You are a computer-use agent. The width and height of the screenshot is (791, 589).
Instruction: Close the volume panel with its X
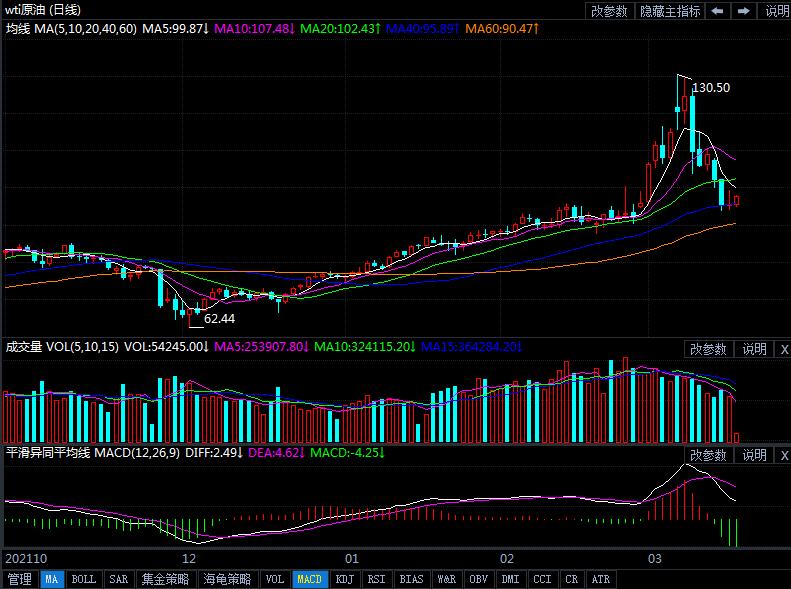pyautogui.click(x=784, y=349)
